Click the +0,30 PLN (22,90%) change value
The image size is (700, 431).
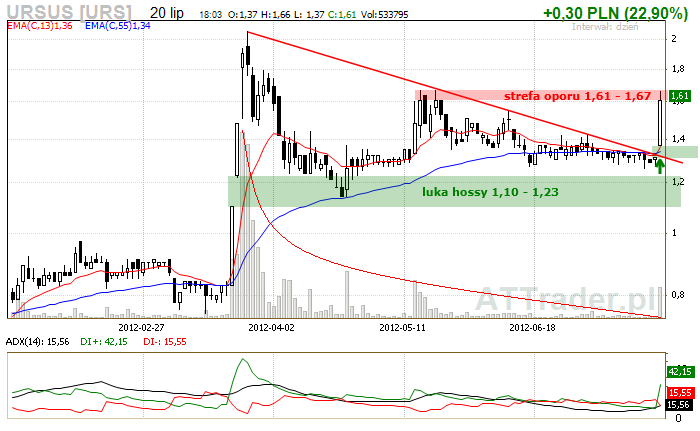tap(615, 13)
